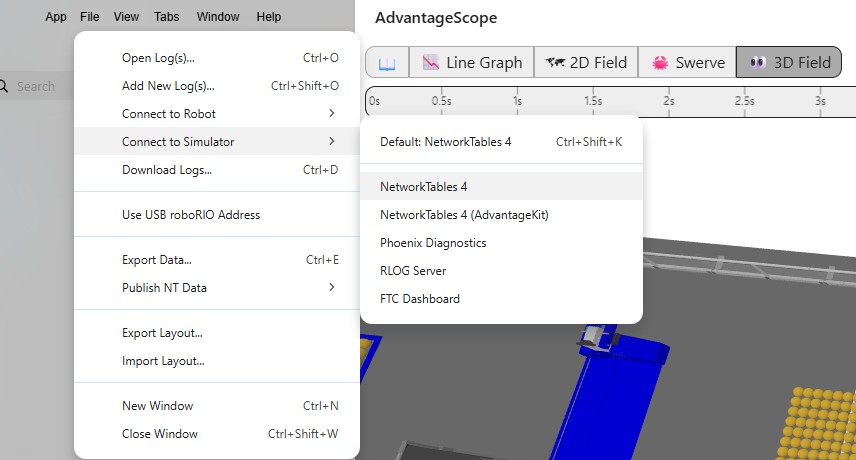Open a New Window from menu

(x=217, y=405)
